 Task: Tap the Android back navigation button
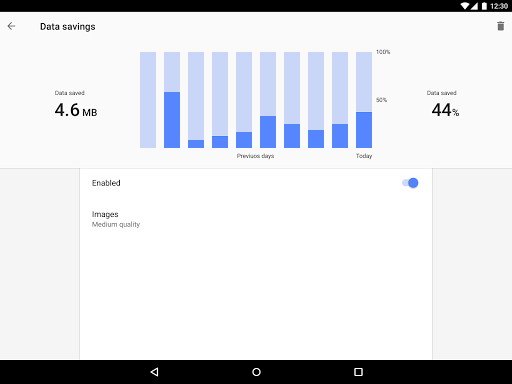(154, 372)
